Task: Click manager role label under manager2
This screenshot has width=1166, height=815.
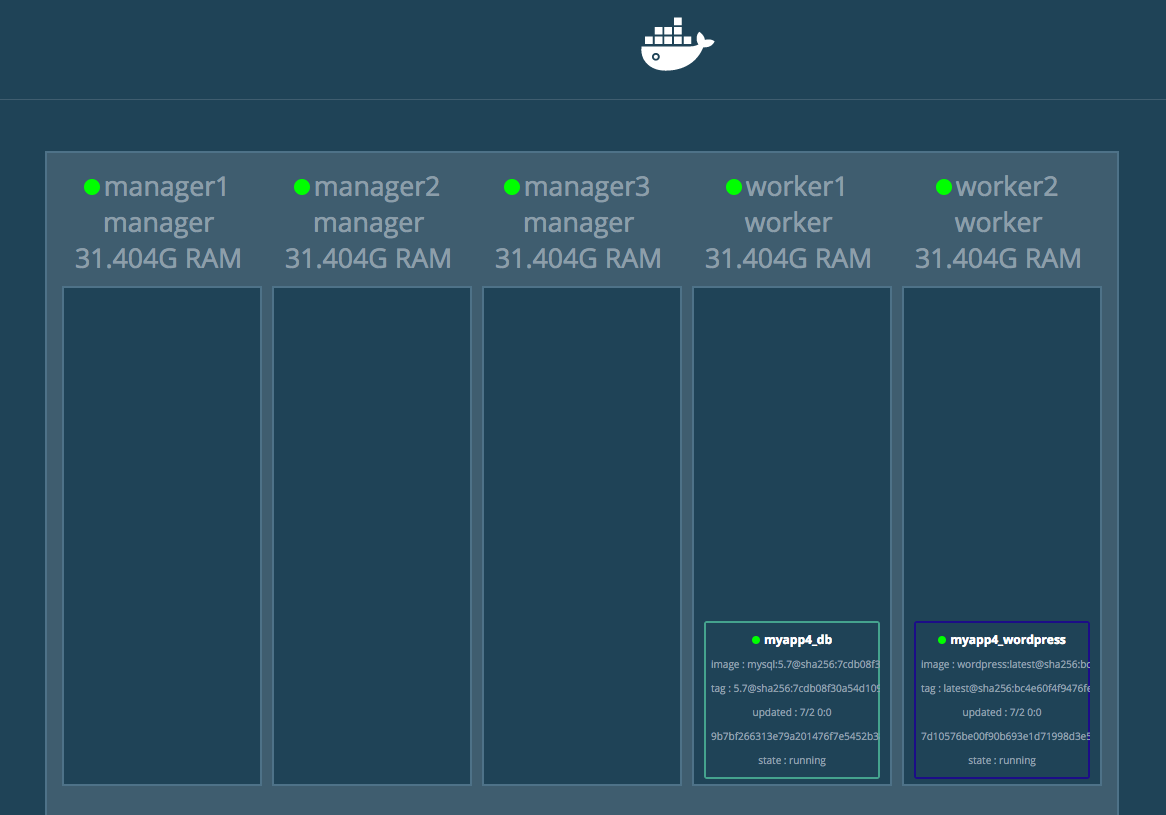Action: pyautogui.click(x=369, y=223)
